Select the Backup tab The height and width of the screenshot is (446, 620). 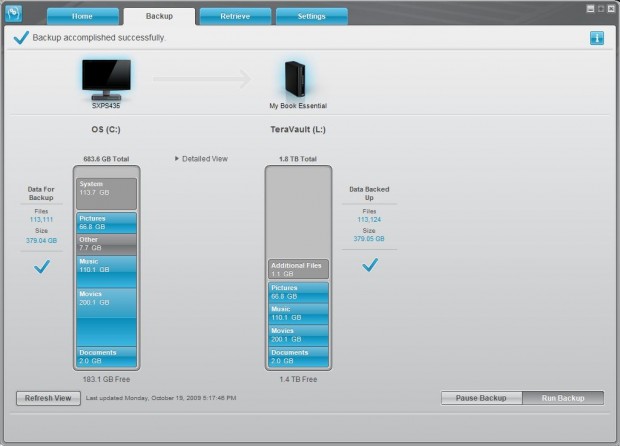(159, 16)
